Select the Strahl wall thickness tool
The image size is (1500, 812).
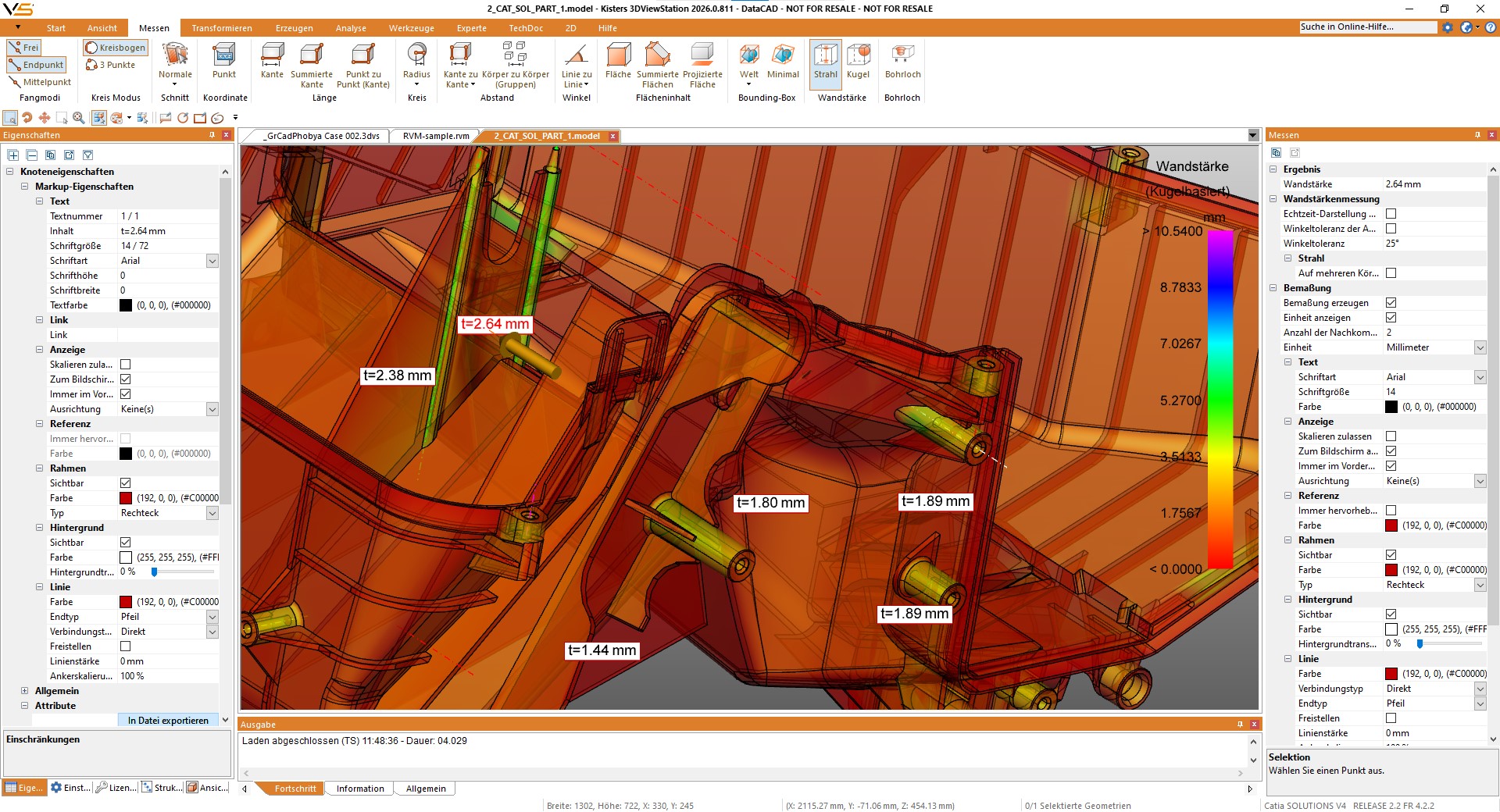[825, 64]
